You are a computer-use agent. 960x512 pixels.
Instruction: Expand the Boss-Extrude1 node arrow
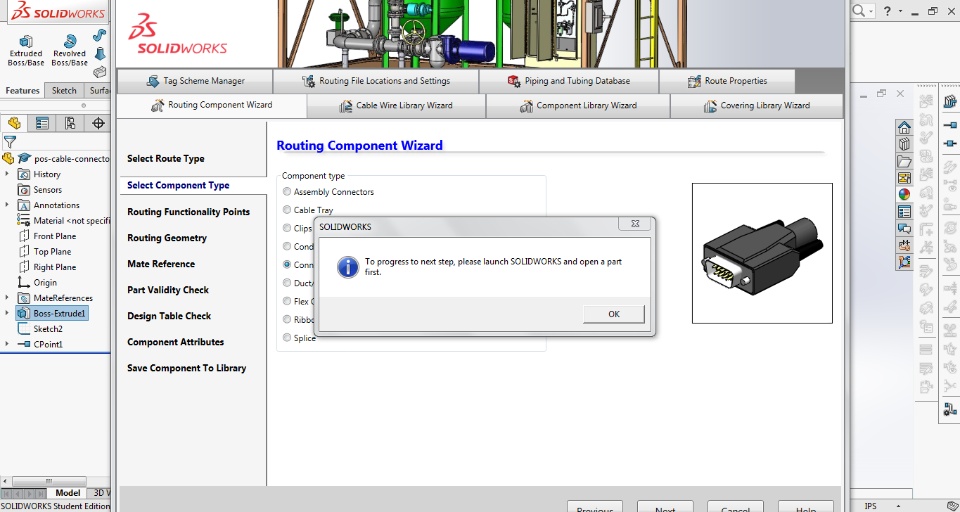coord(7,313)
